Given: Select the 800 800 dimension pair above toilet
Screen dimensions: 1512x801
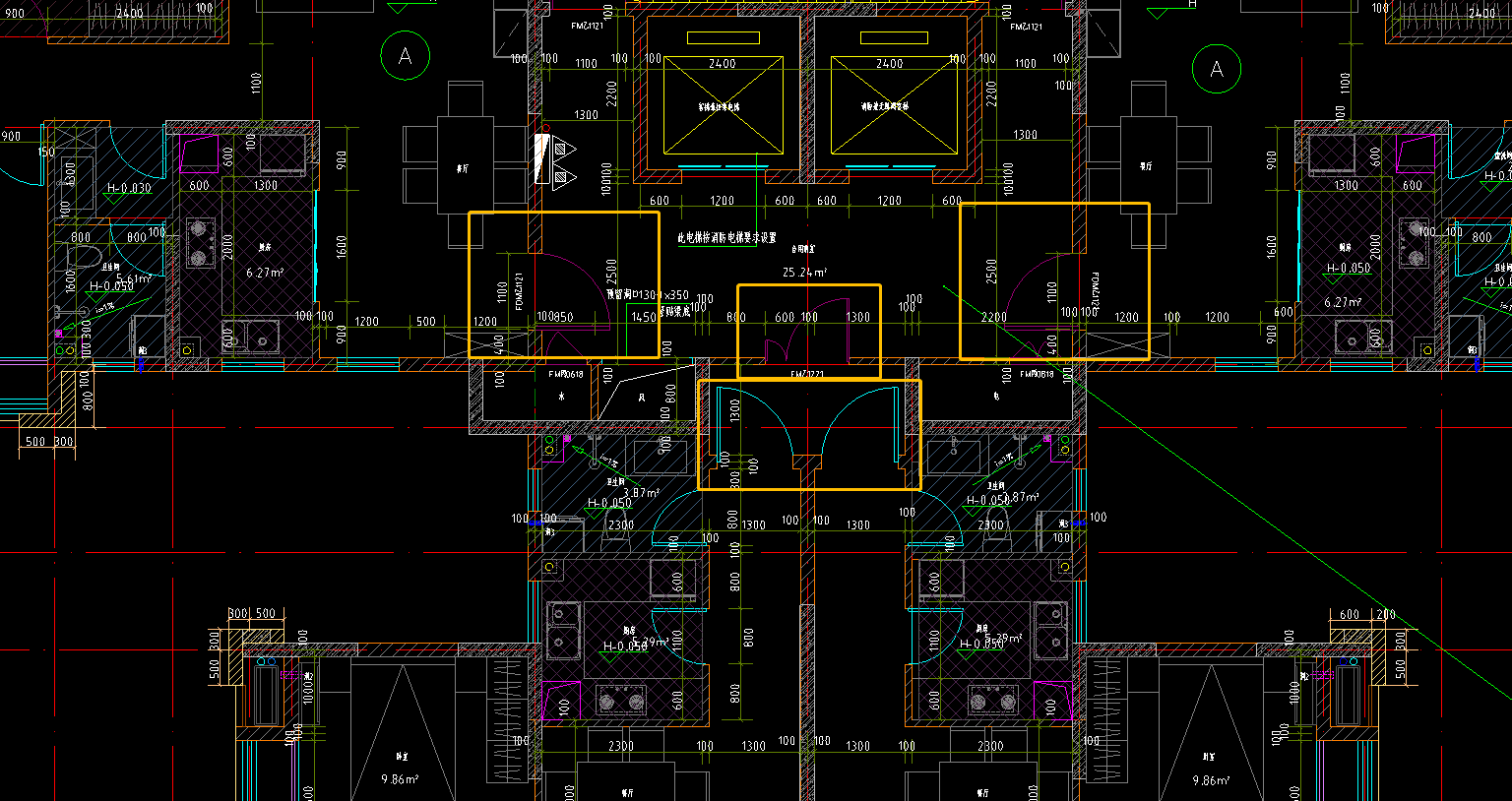Looking at the screenshot, I should pyautogui.click(x=108, y=237).
